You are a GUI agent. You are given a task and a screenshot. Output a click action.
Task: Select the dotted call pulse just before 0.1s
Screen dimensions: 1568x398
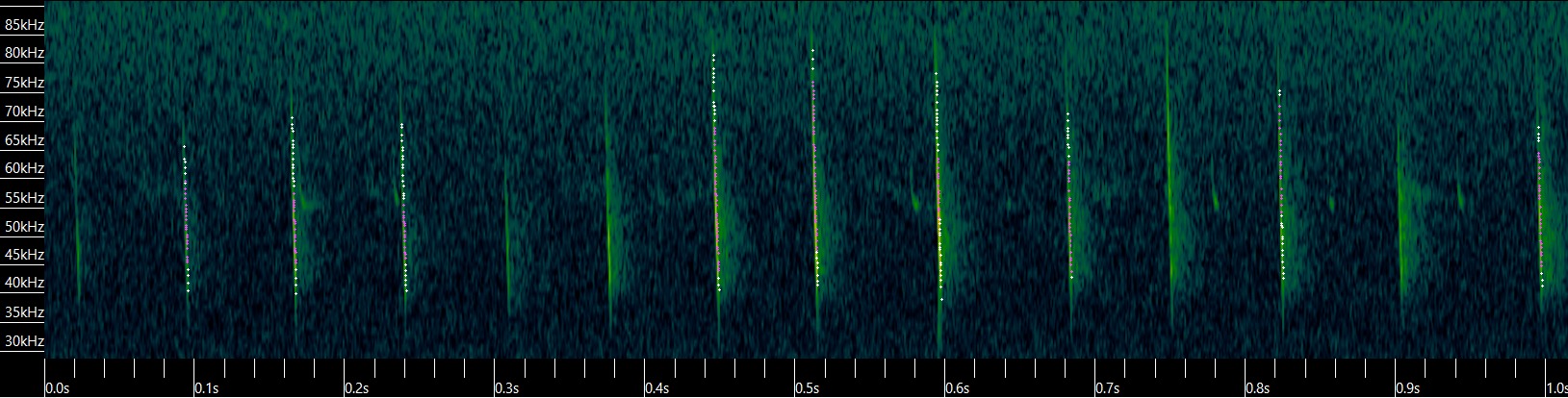tap(187, 221)
